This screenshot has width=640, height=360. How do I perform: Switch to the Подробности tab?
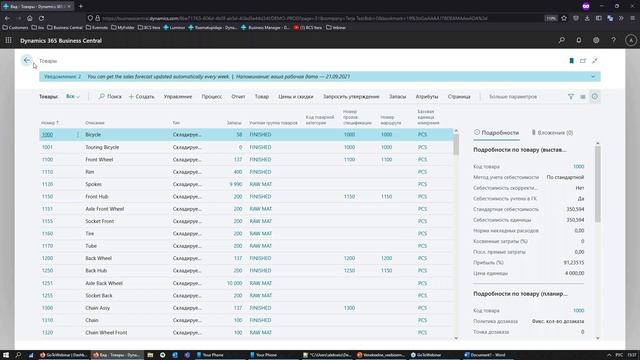[496, 133]
